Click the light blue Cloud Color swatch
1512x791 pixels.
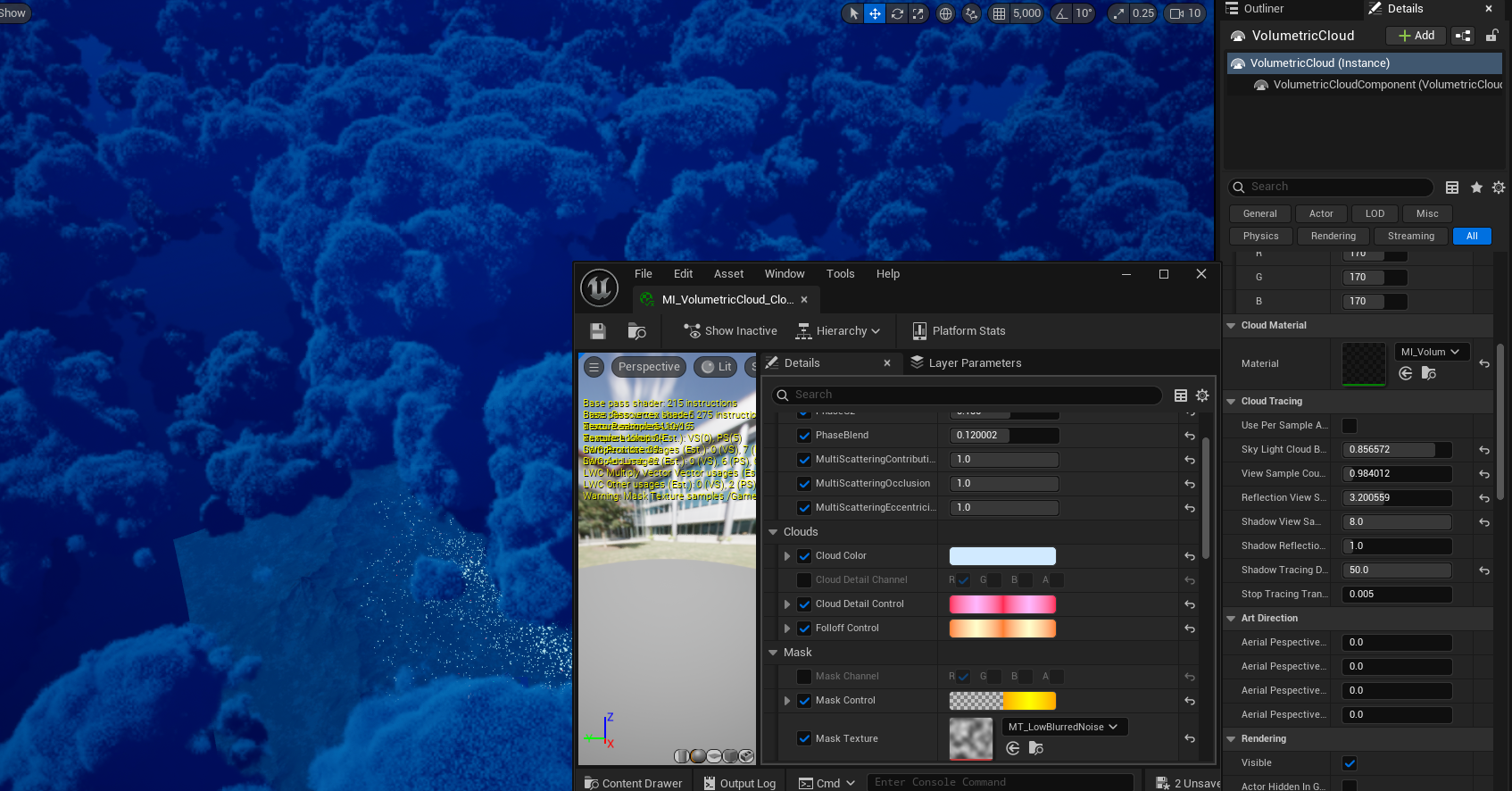[1002, 556]
